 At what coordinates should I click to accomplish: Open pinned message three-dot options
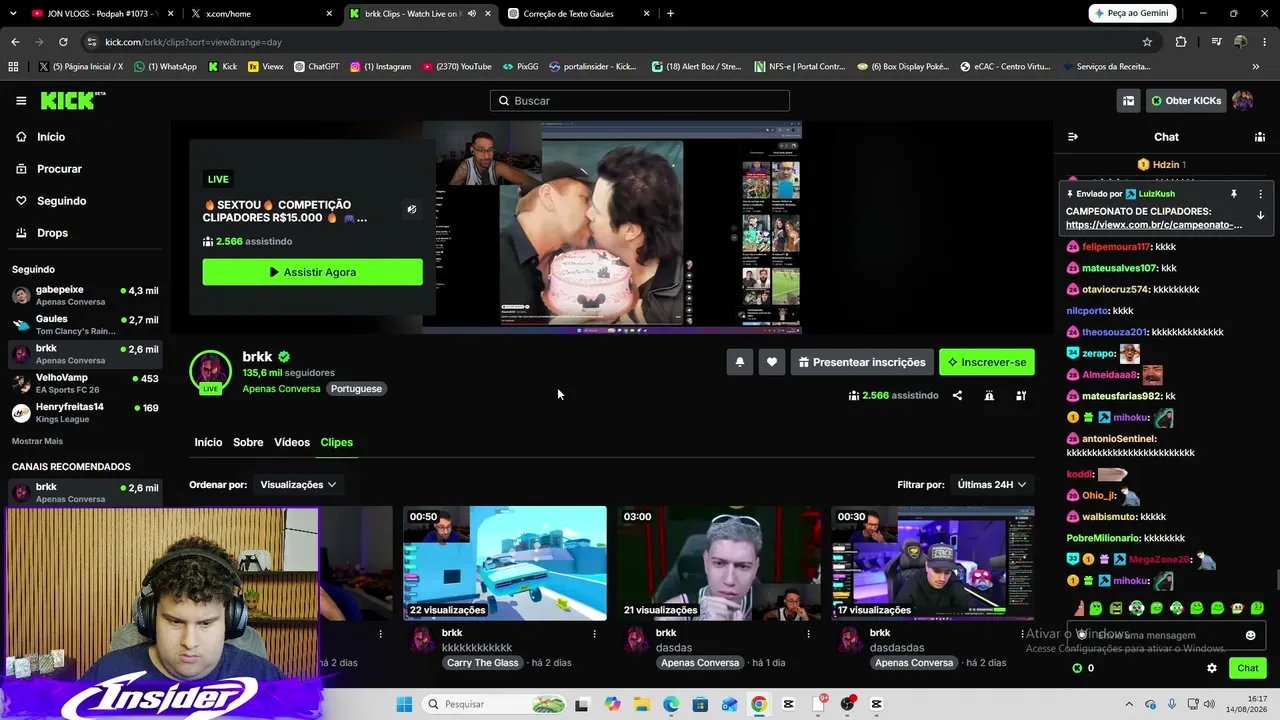(1260, 194)
